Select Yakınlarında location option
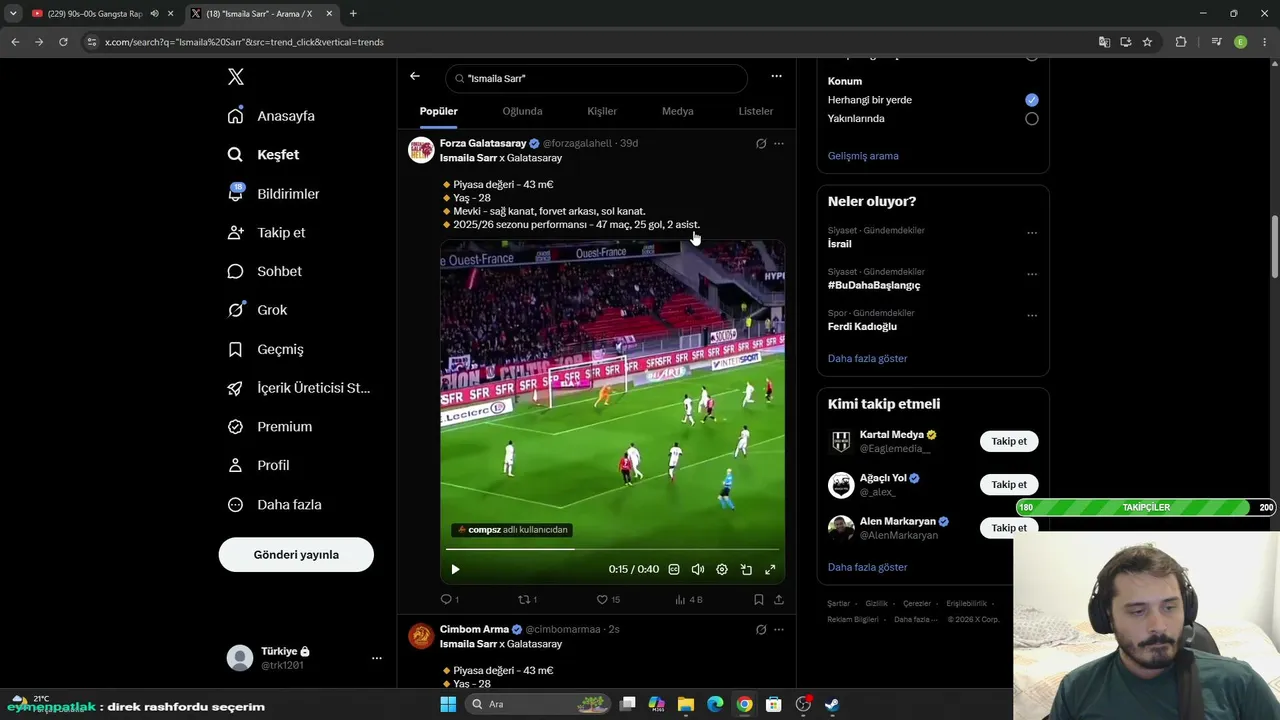 pyautogui.click(x=1032, y=119)
